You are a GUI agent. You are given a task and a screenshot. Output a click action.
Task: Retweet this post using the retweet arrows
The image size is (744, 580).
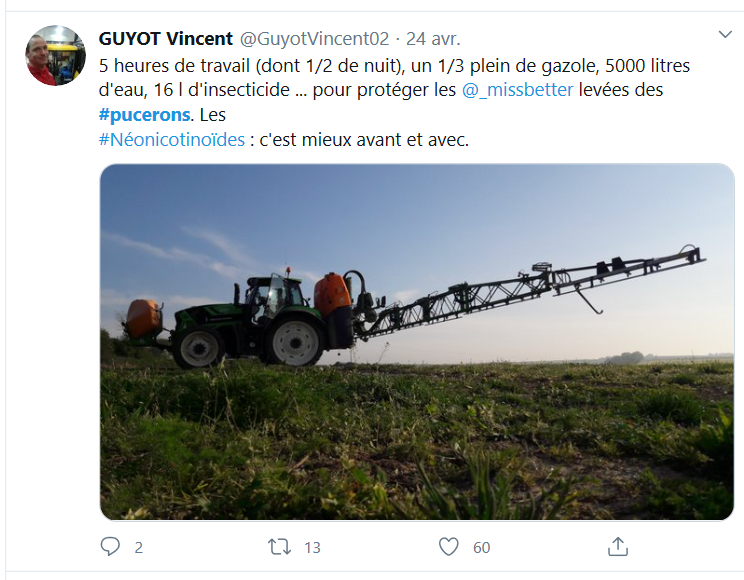[279, 547]
